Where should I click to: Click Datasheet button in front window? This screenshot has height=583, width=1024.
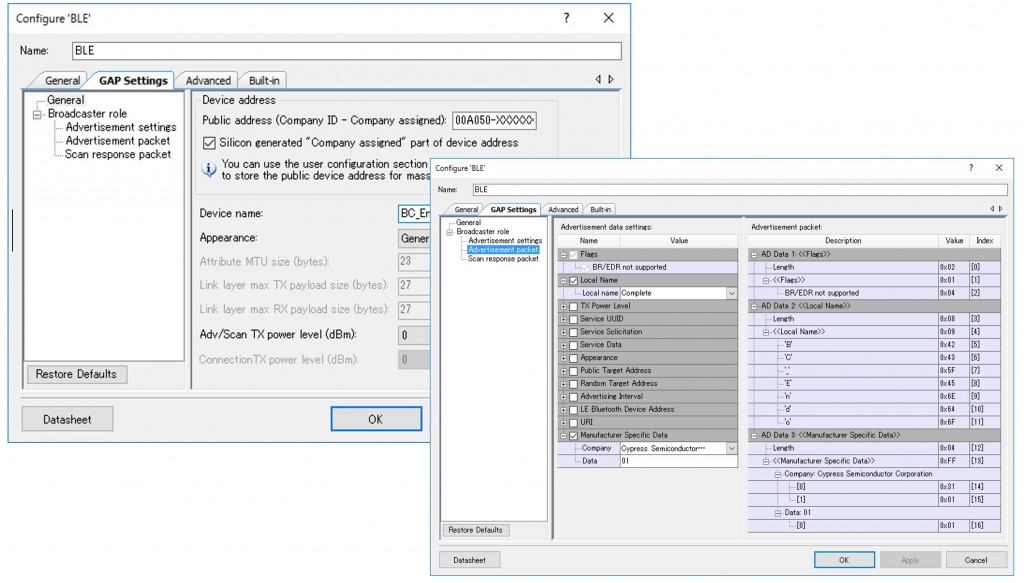(x=470, y=560)
